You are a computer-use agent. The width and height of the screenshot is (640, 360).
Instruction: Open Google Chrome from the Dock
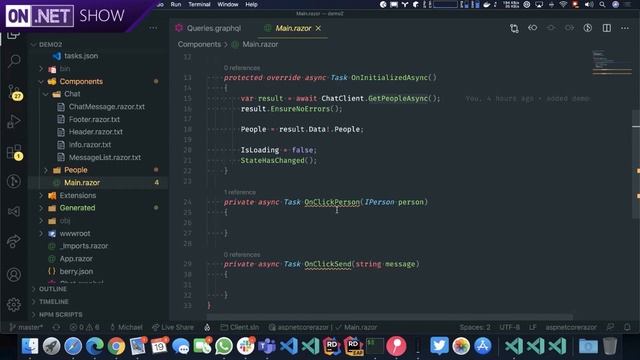(x=116, y=346)
